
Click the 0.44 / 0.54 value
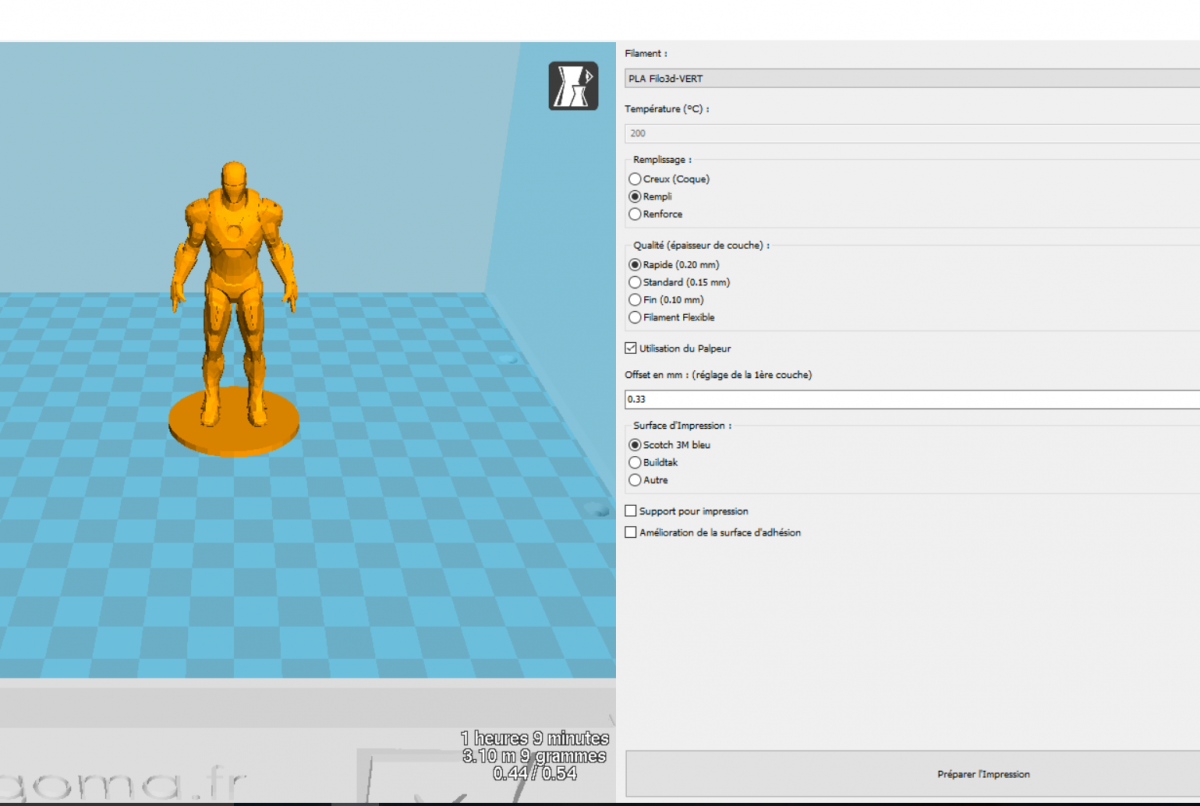click(535, 773)
